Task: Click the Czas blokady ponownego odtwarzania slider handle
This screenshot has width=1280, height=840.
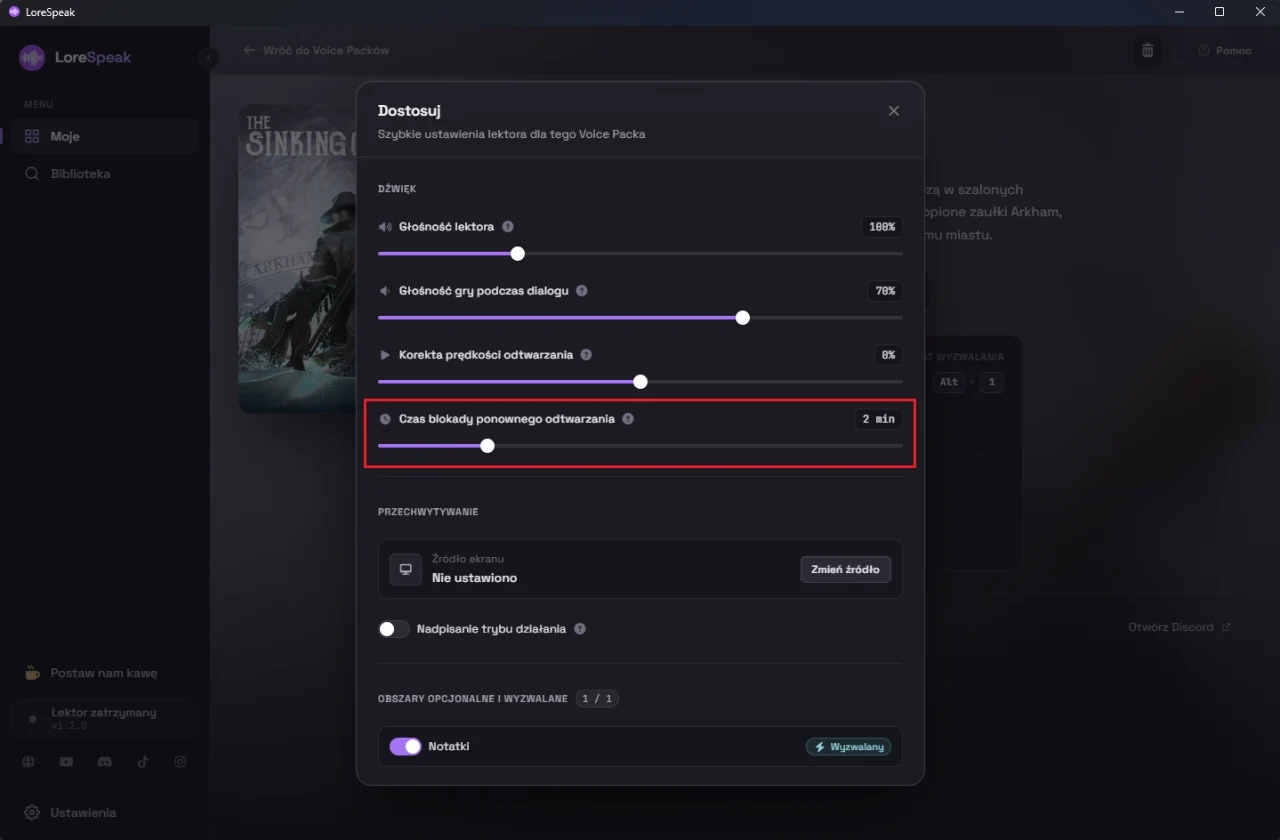Action: click(x=487, y=445)
